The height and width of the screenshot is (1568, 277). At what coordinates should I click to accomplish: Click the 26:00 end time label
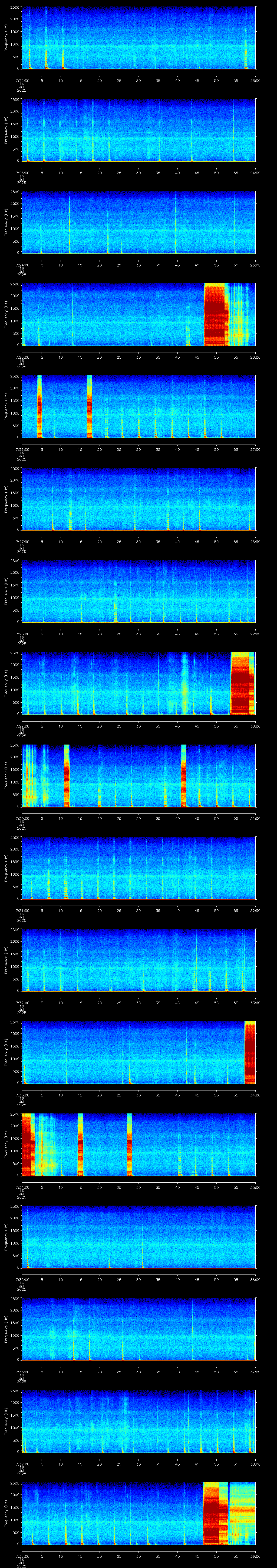tap(255, 357)
